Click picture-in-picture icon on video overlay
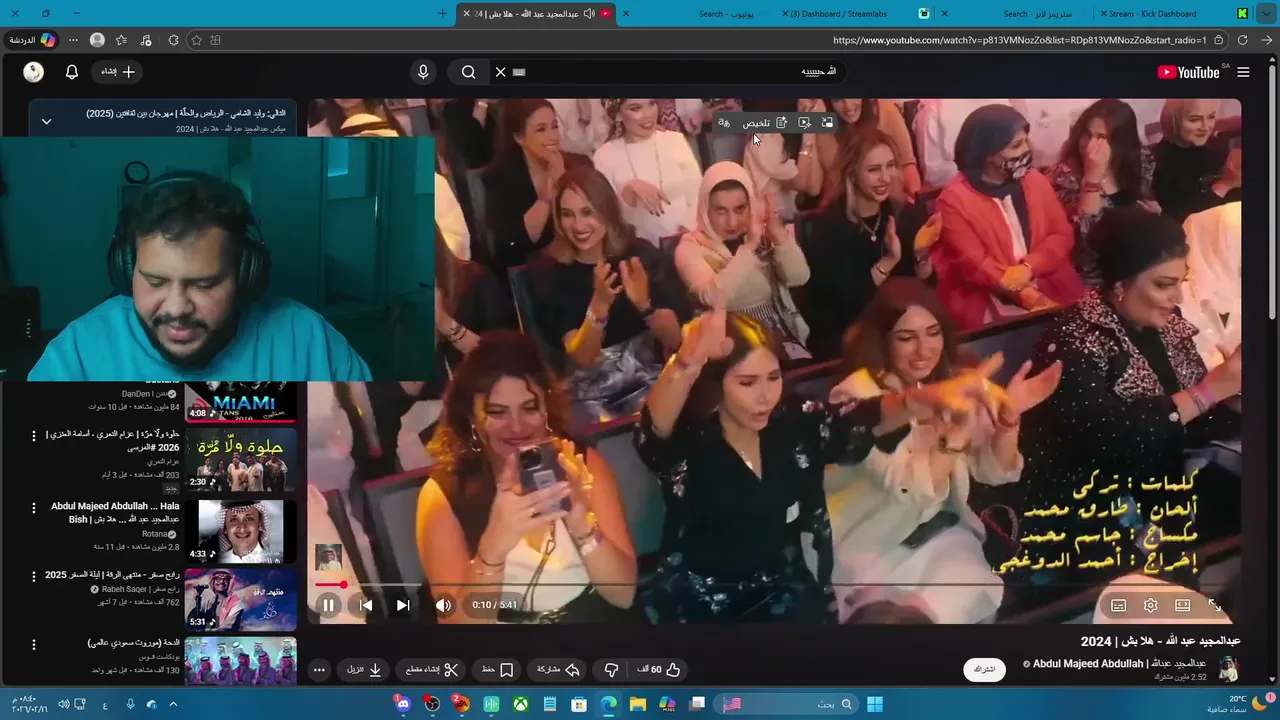The width and height of the screenshot is (1280, 720). [x=827, y=123]
